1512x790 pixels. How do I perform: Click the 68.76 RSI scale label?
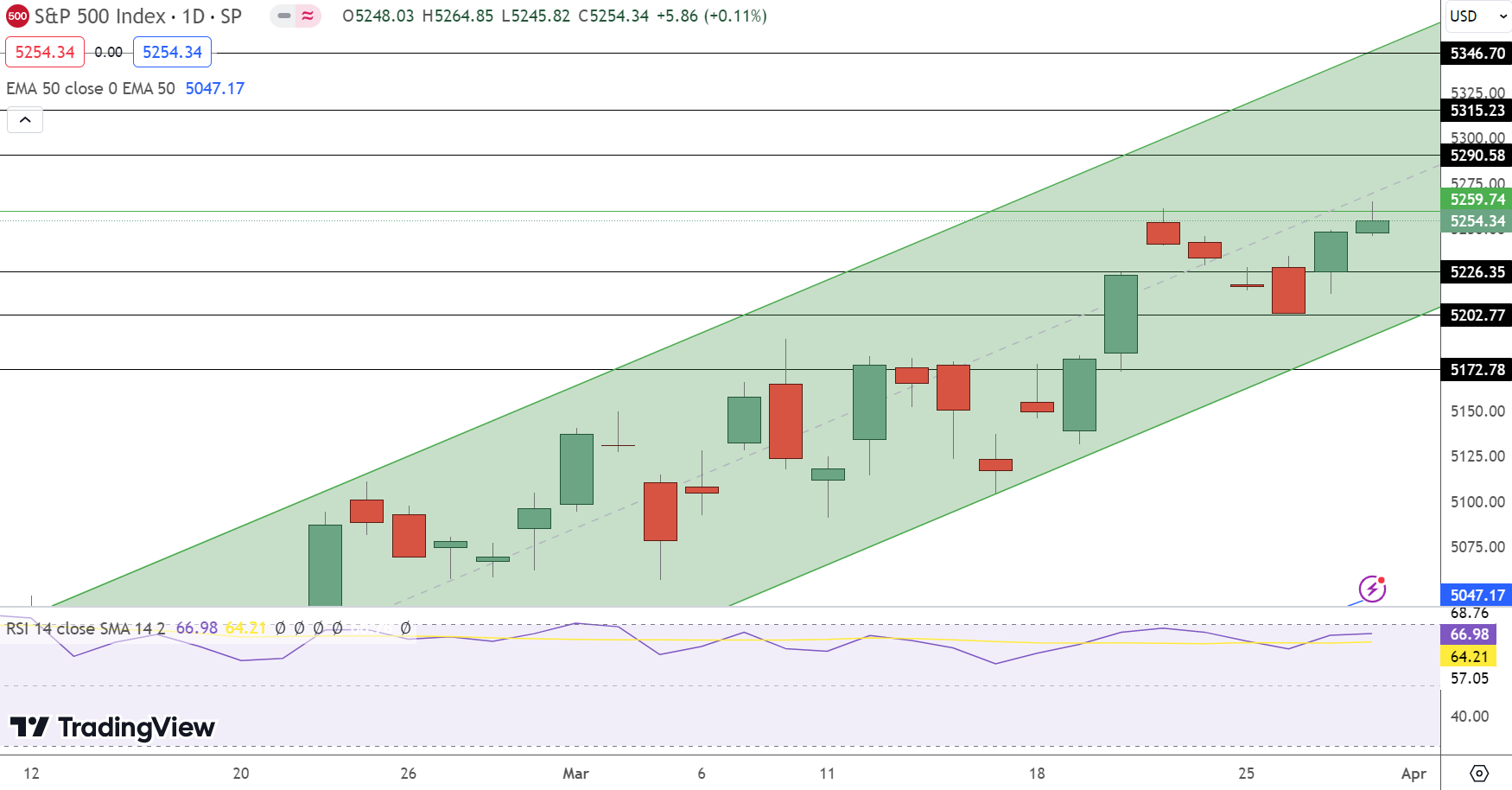1470,614
